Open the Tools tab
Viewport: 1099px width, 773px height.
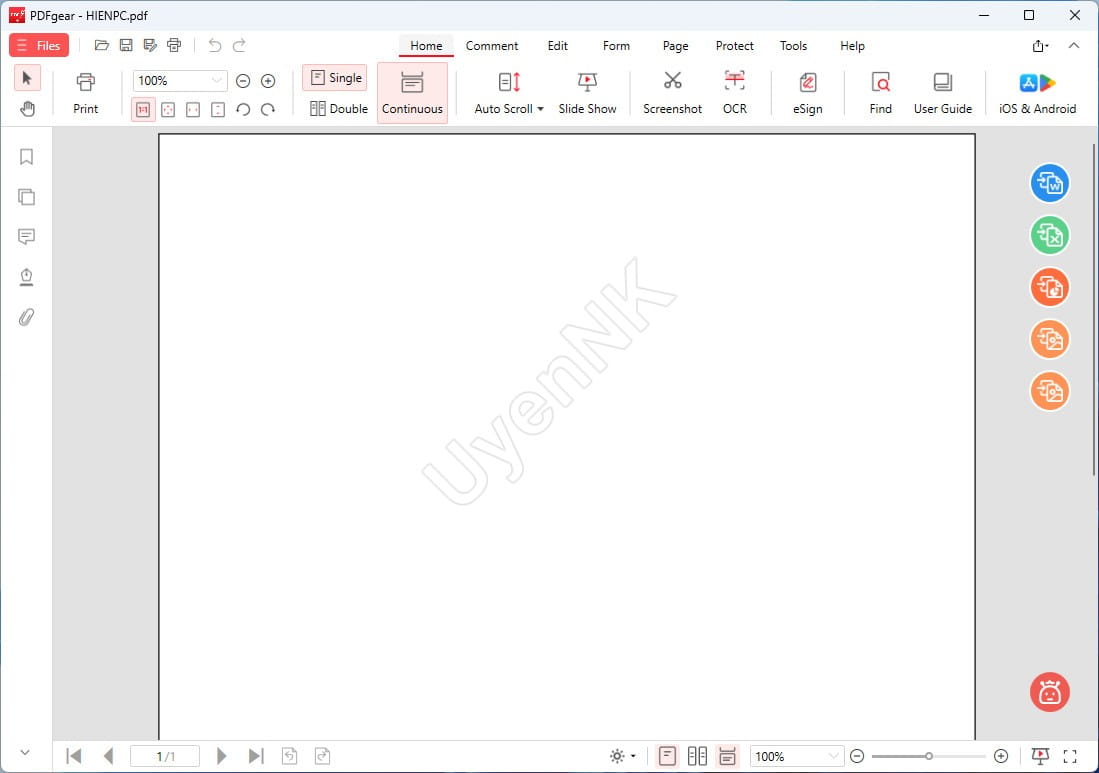pyautogui.click(x=793, y=46)
